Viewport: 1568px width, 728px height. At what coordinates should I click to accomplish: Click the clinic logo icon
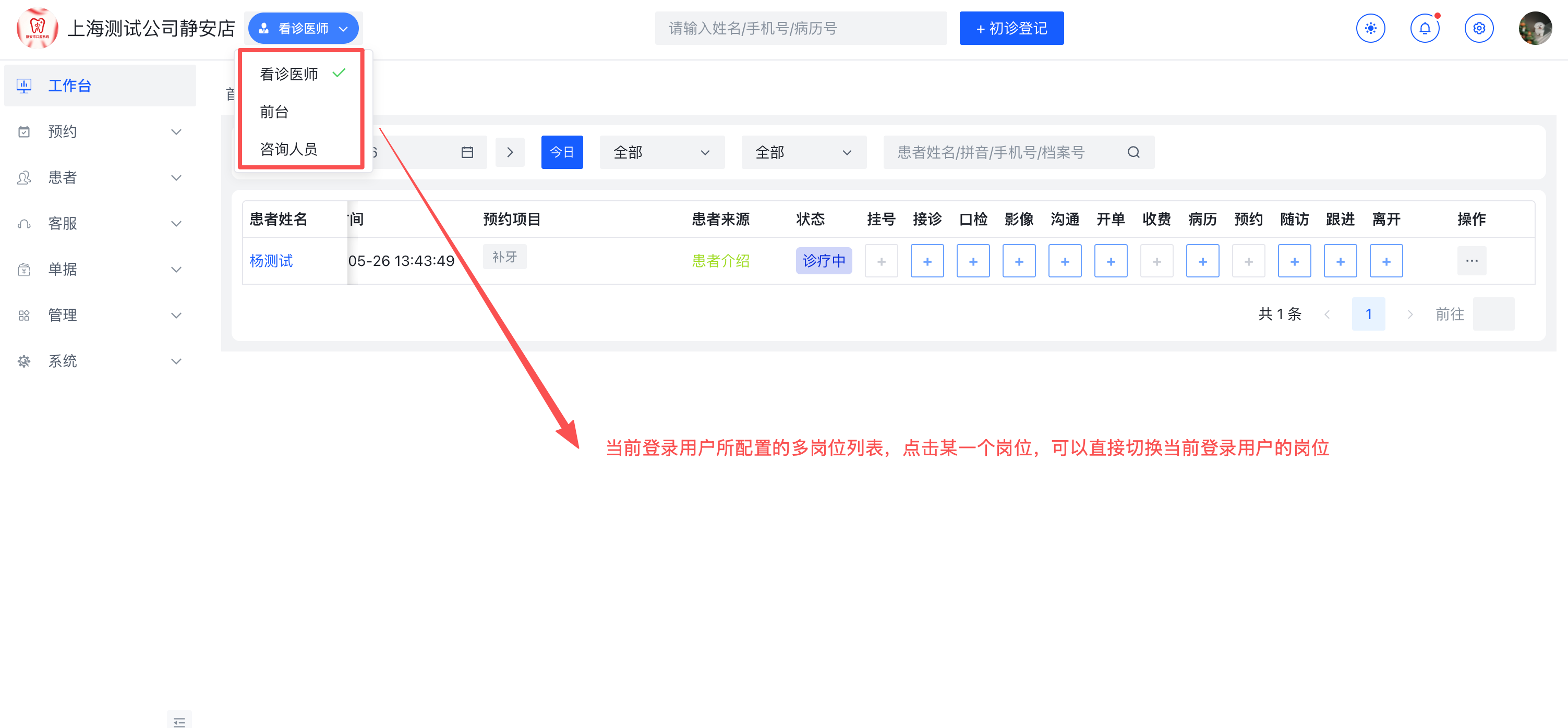37,28
